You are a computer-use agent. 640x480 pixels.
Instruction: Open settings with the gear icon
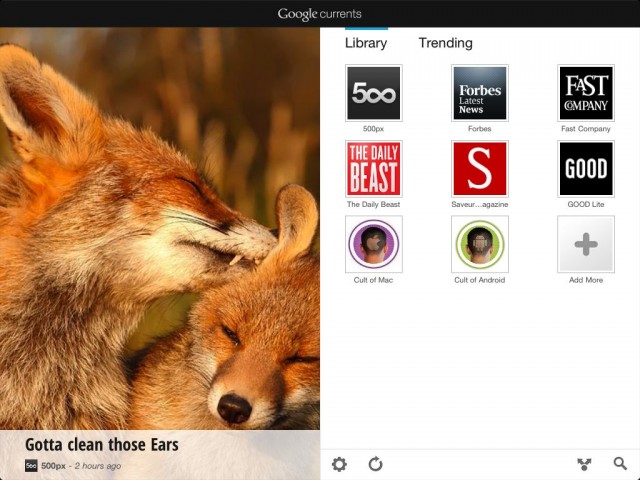[x=339, y=464]
